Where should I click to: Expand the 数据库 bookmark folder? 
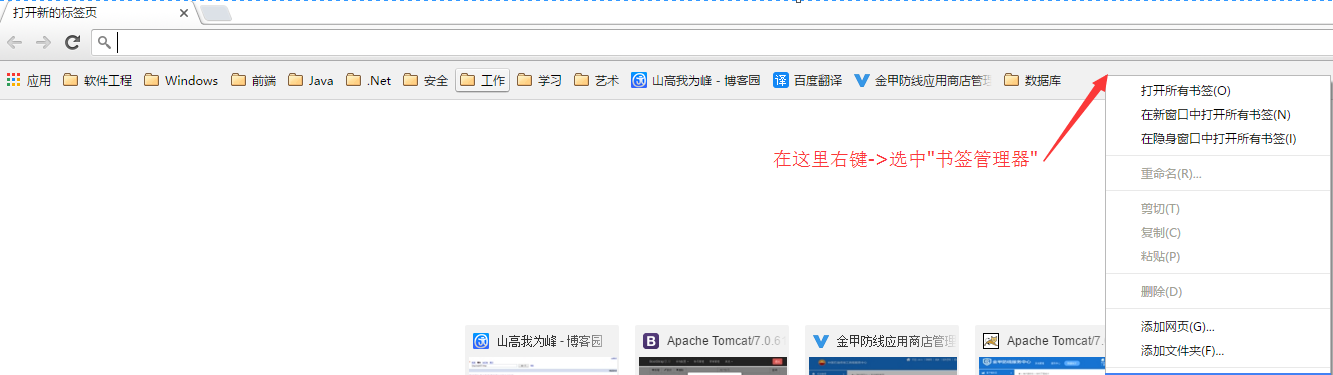point(1032,81)
